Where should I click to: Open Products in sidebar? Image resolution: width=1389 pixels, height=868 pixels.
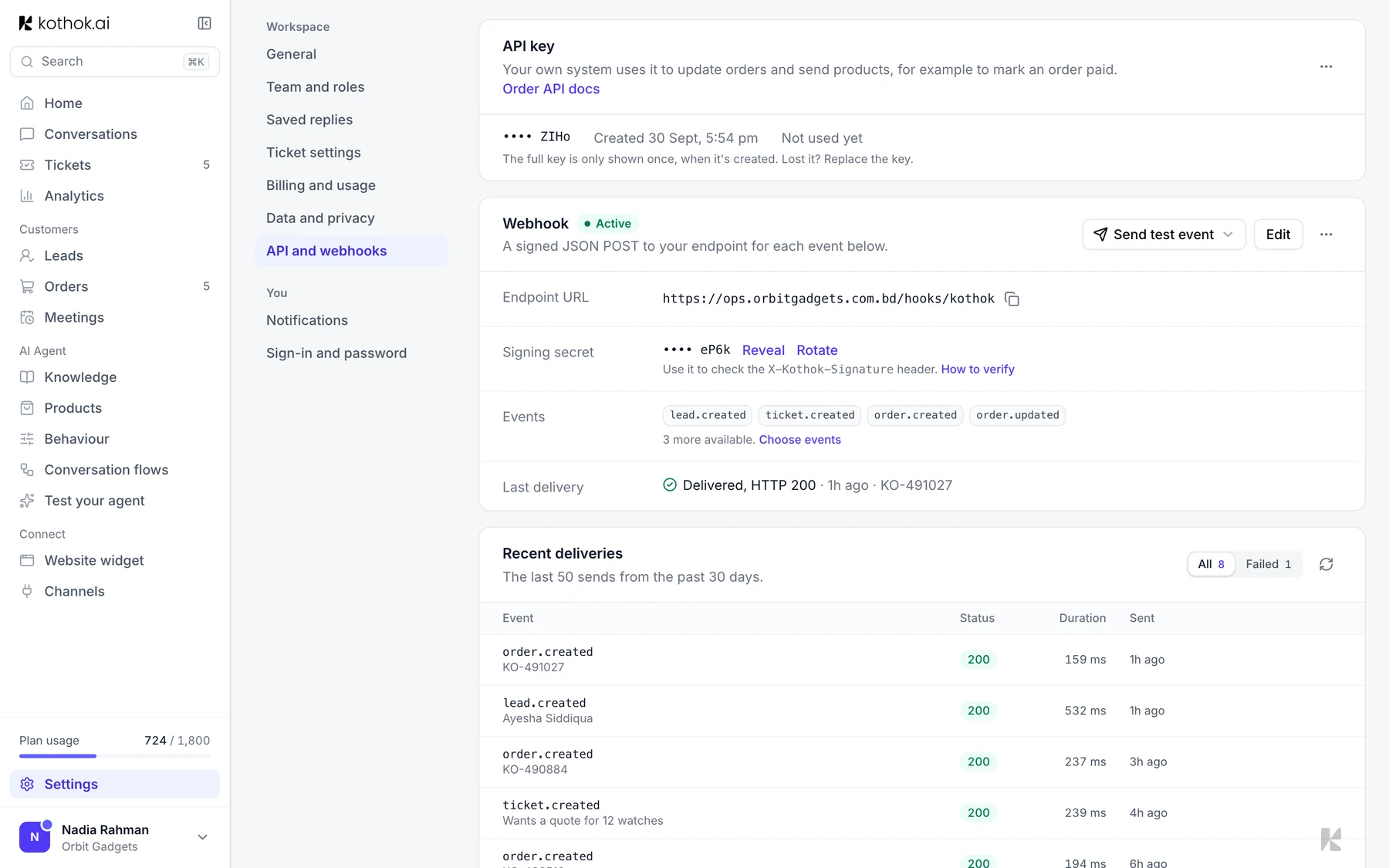[x=115, y=408]
